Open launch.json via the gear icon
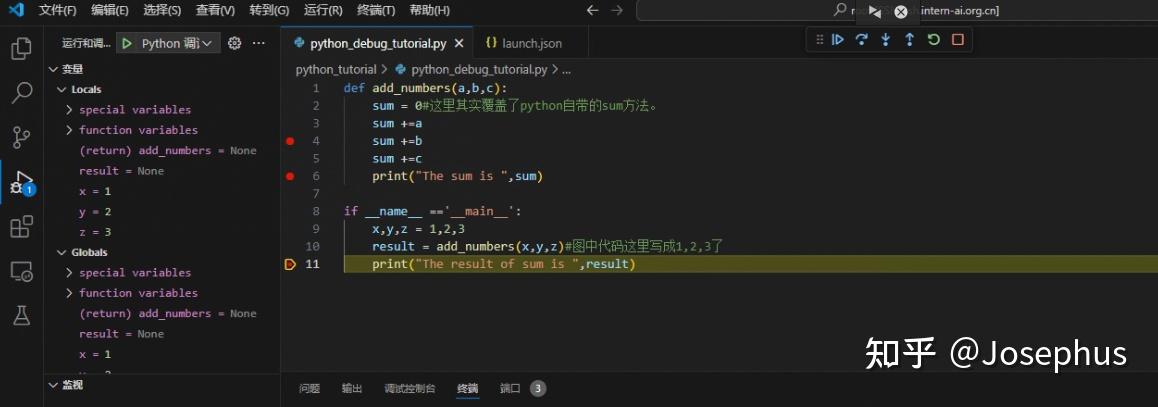This screenshot has width=1158, height=407. pyautogui.click(x=235, y=44)
